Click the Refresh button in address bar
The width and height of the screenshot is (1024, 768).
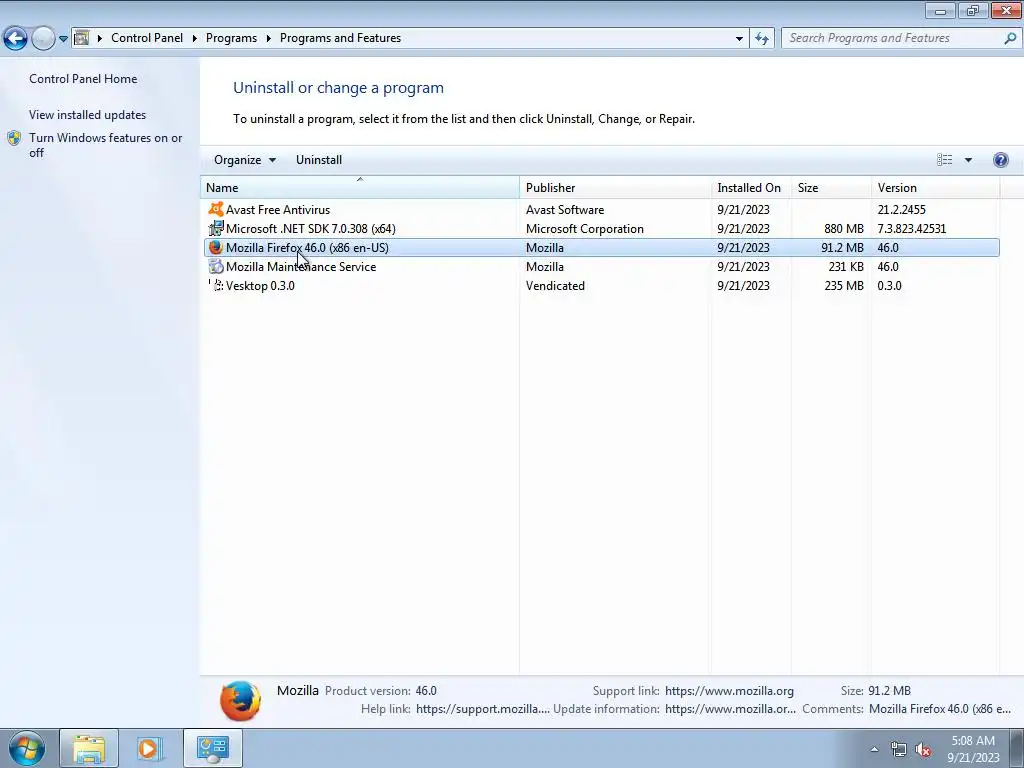[x=761, y=39]
